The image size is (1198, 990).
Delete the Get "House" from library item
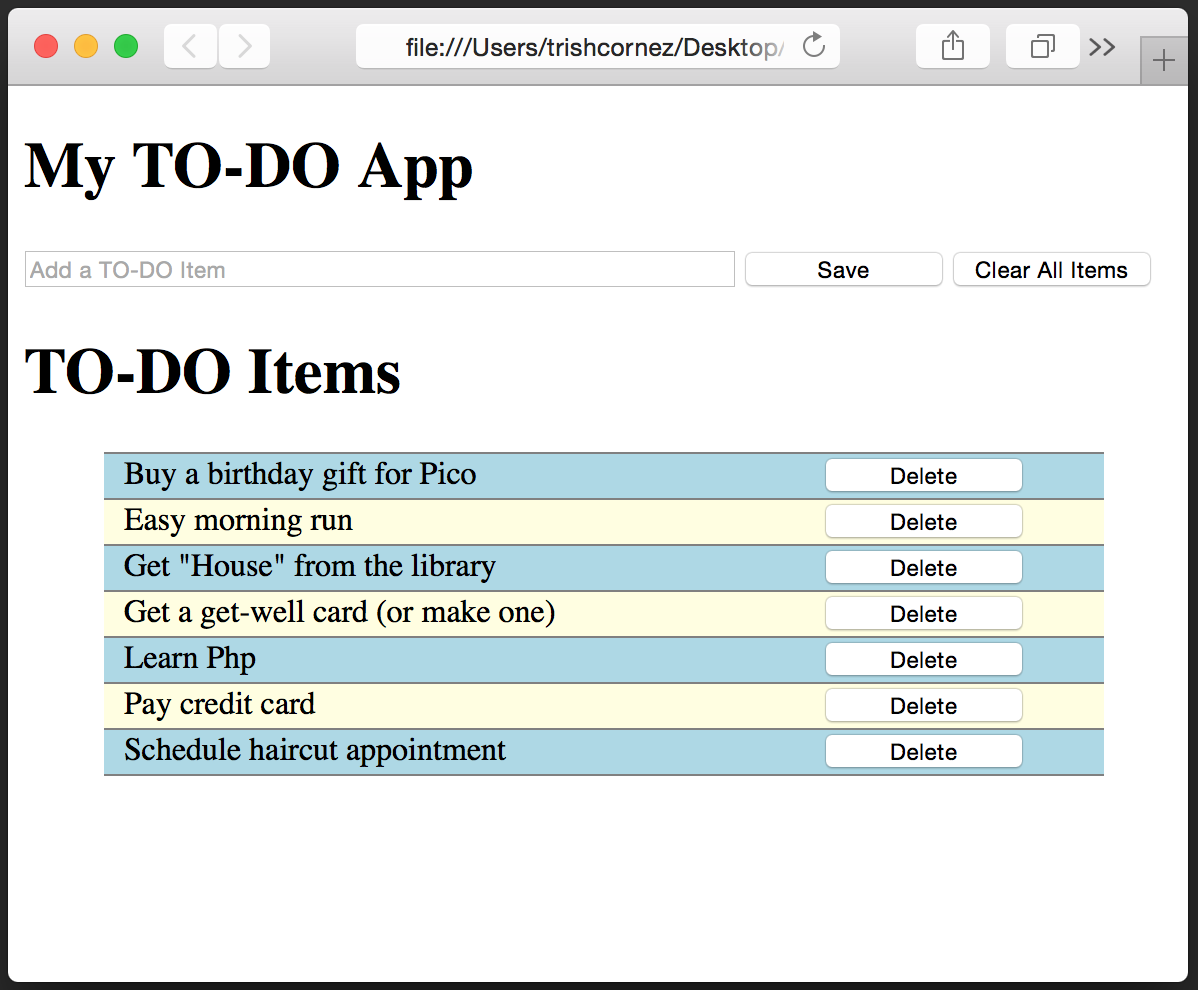pyautogui.click(x=923, y=568)
